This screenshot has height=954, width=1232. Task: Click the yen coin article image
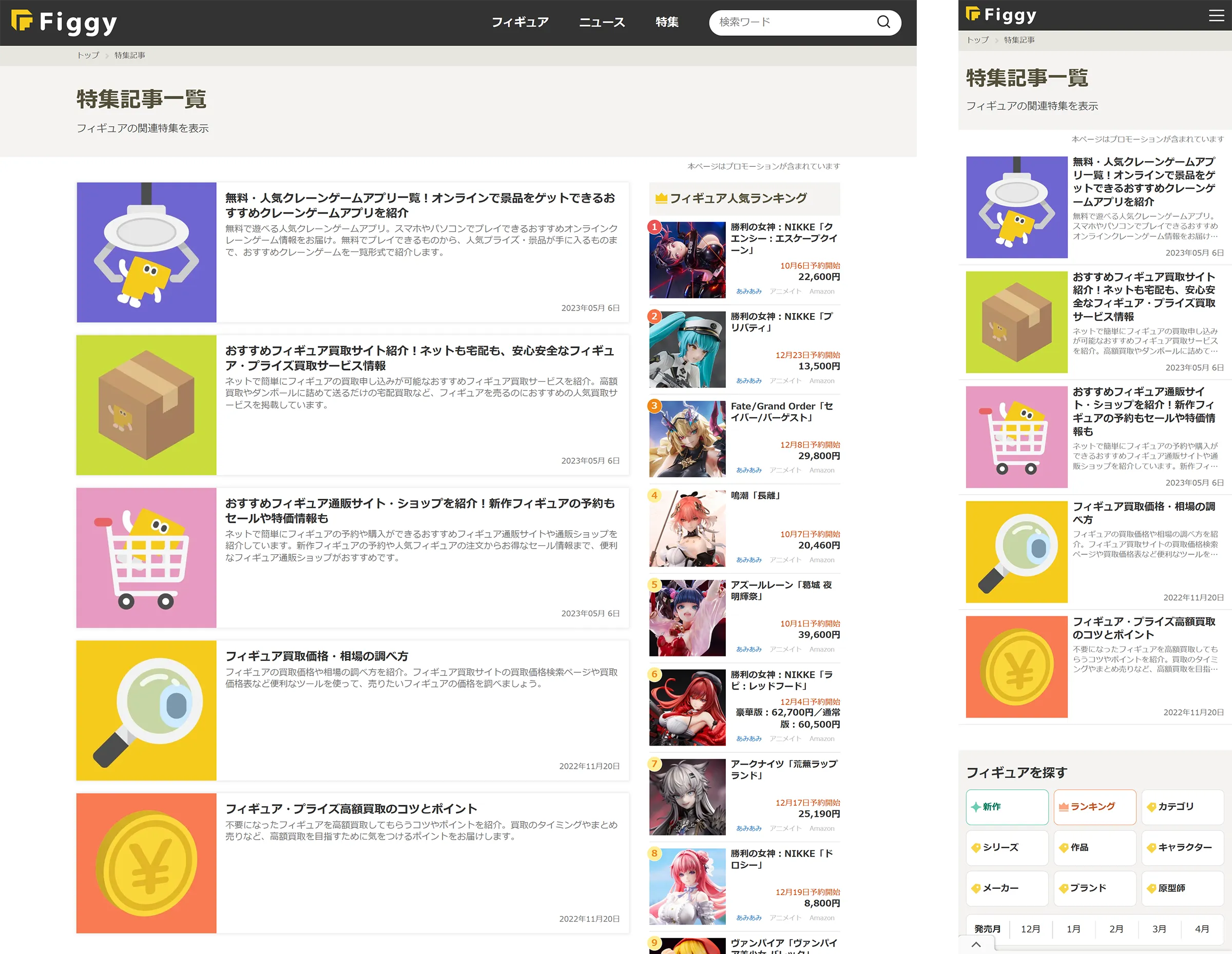(x=146, y=863)
